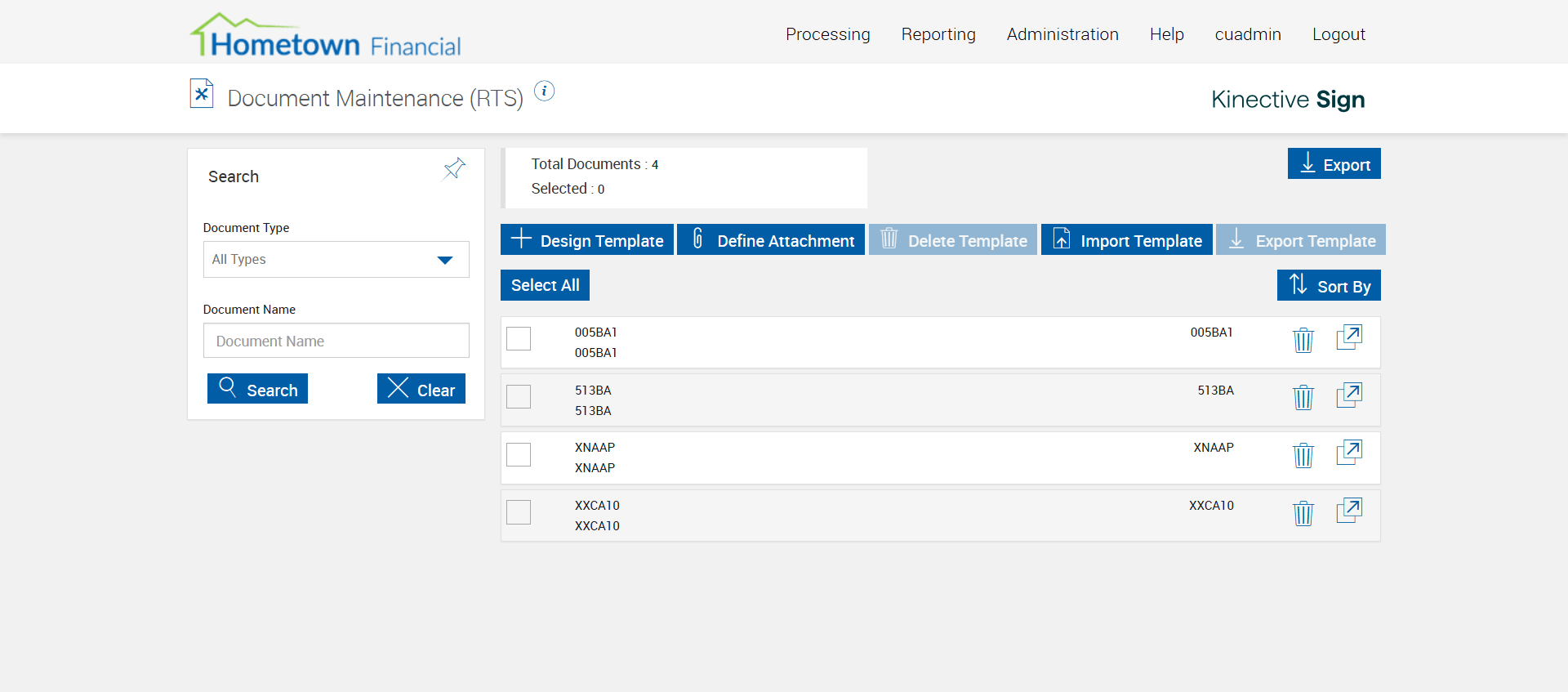Delete the 005BA1 document via trash icon
1568x692 pixels.
point(1303,340)
